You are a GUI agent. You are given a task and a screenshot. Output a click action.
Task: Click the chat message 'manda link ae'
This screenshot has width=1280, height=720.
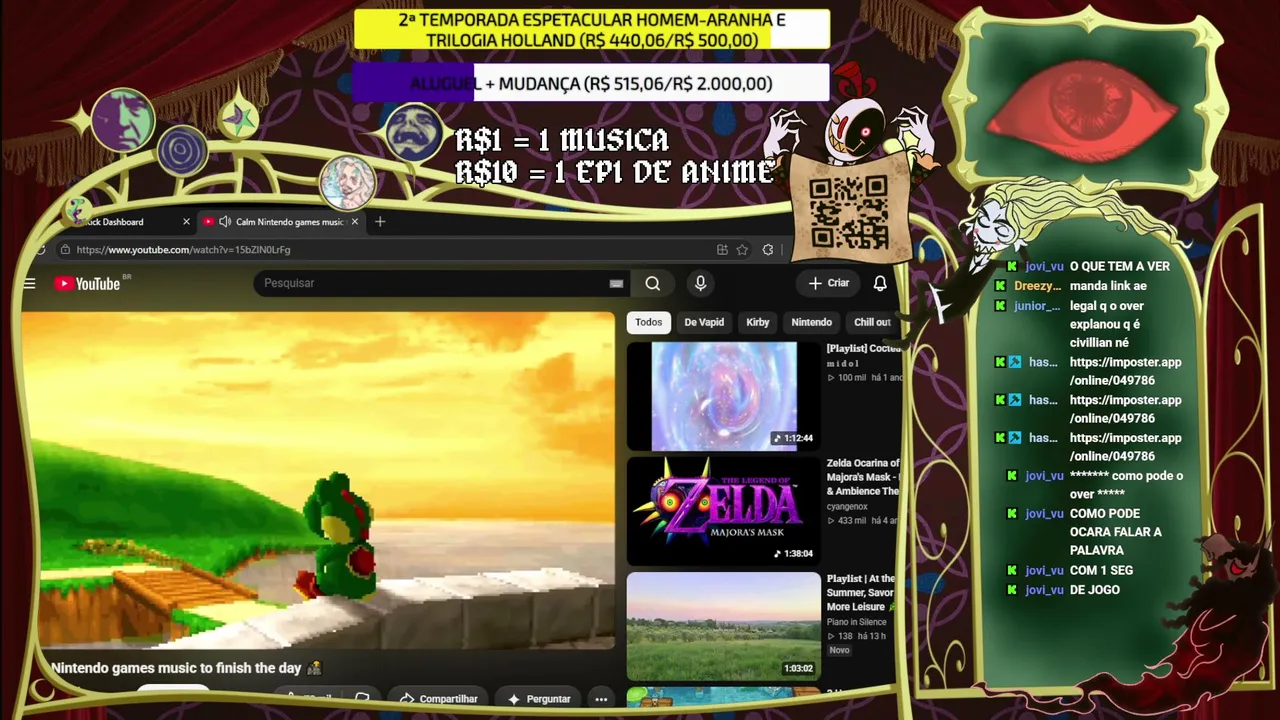click(1108, 286)
